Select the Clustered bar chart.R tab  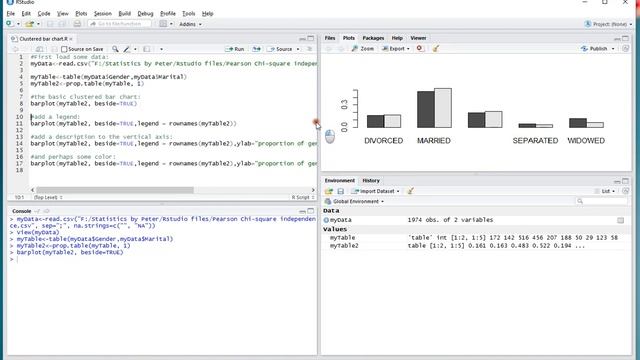tap(43, 39)
